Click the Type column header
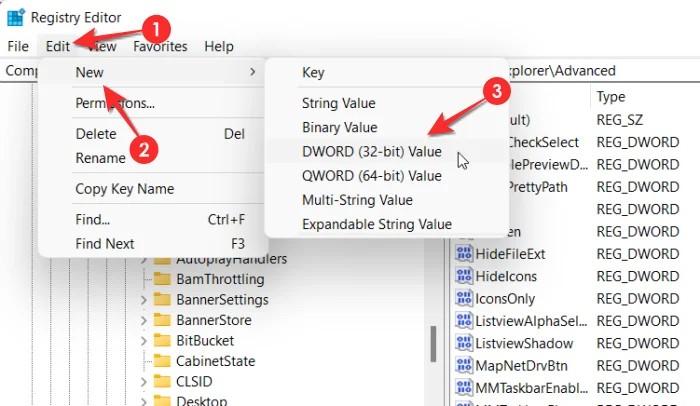700x406 pixels. point(611,97)
